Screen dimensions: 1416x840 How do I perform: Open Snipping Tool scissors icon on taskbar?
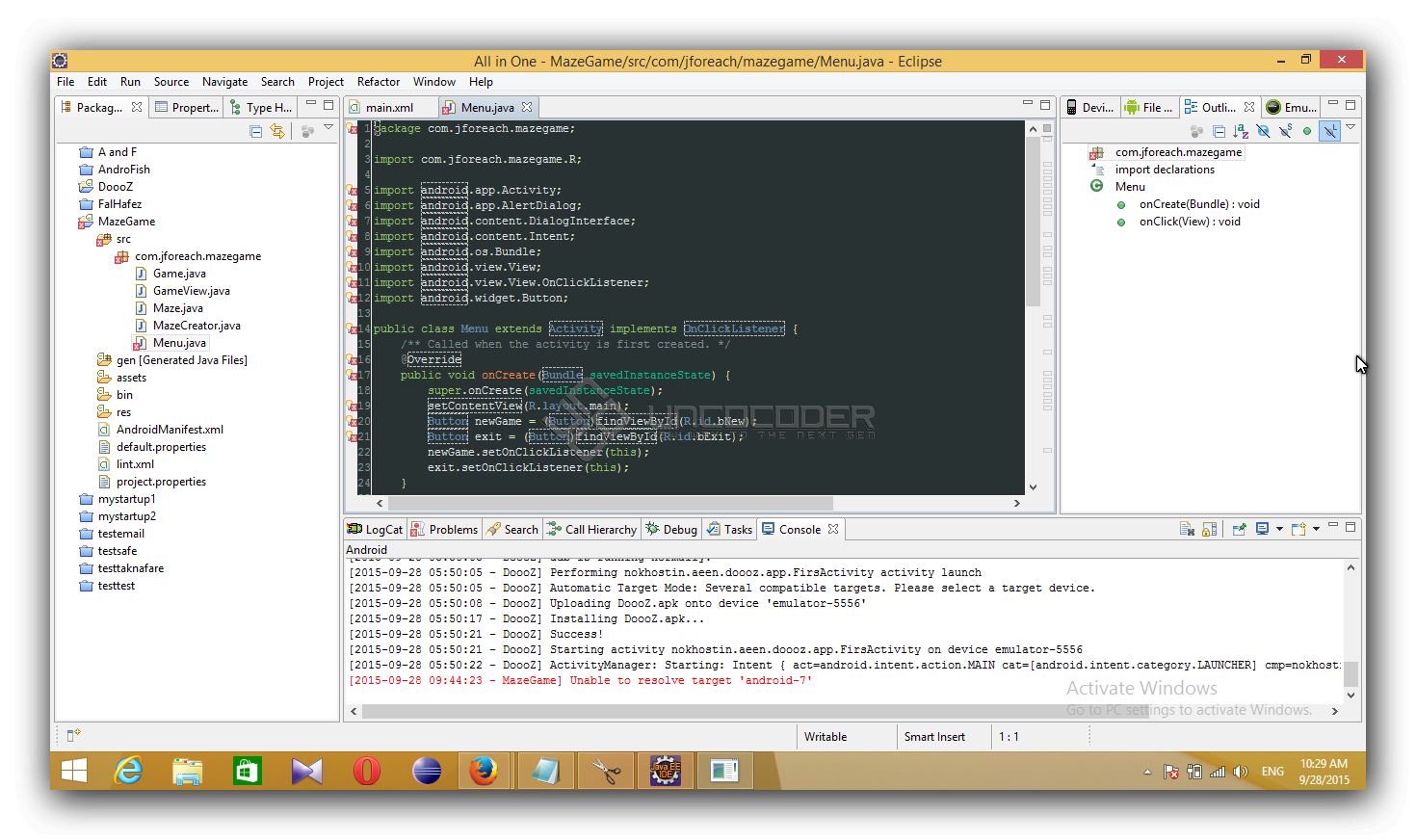pos(606,771)
